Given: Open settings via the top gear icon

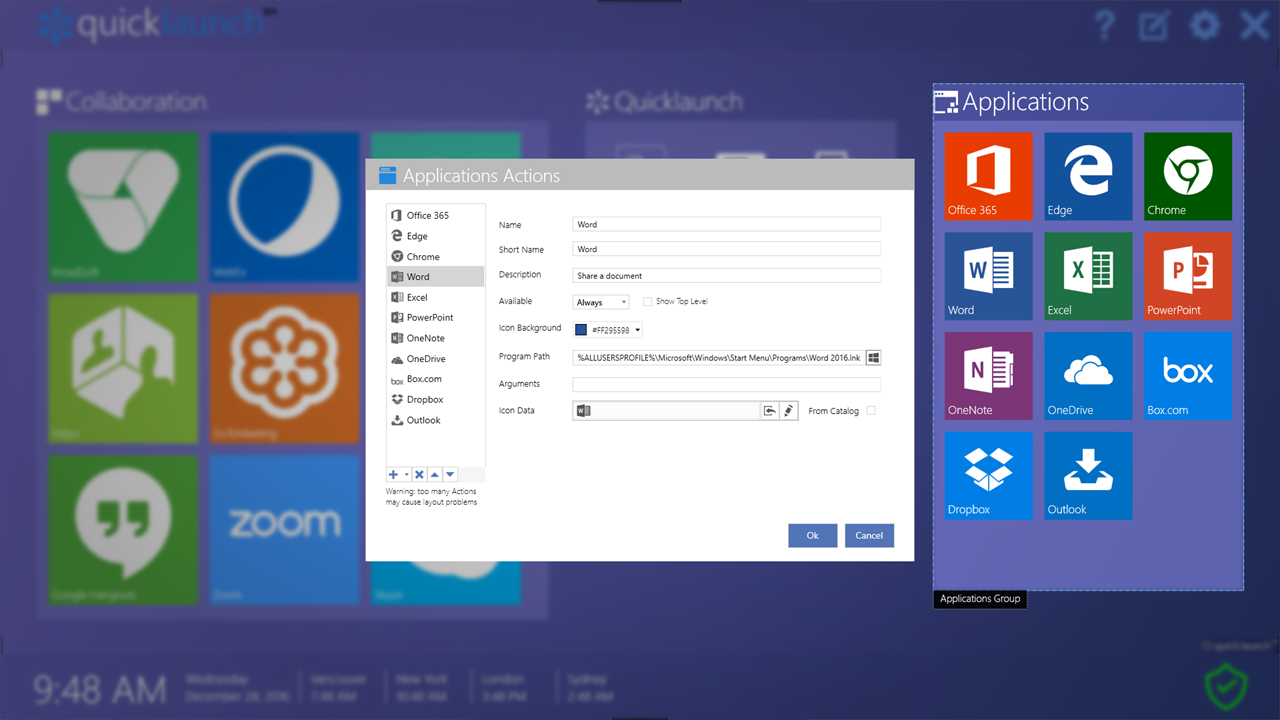Looking at the screenshot, I should point(1205,25).
